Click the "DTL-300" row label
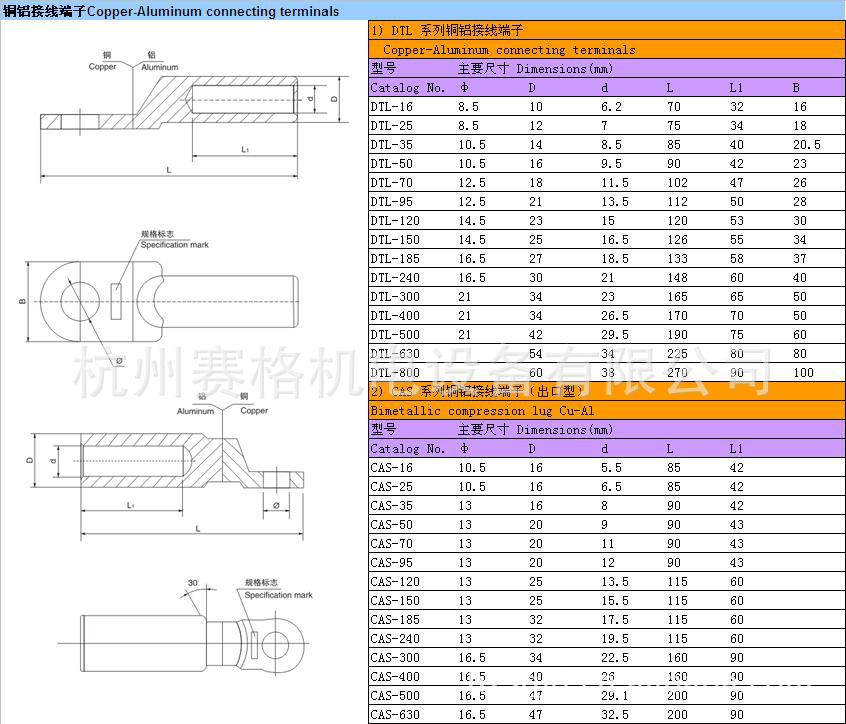Viewport: 846px width, 724px height. (x=395, y=297)
